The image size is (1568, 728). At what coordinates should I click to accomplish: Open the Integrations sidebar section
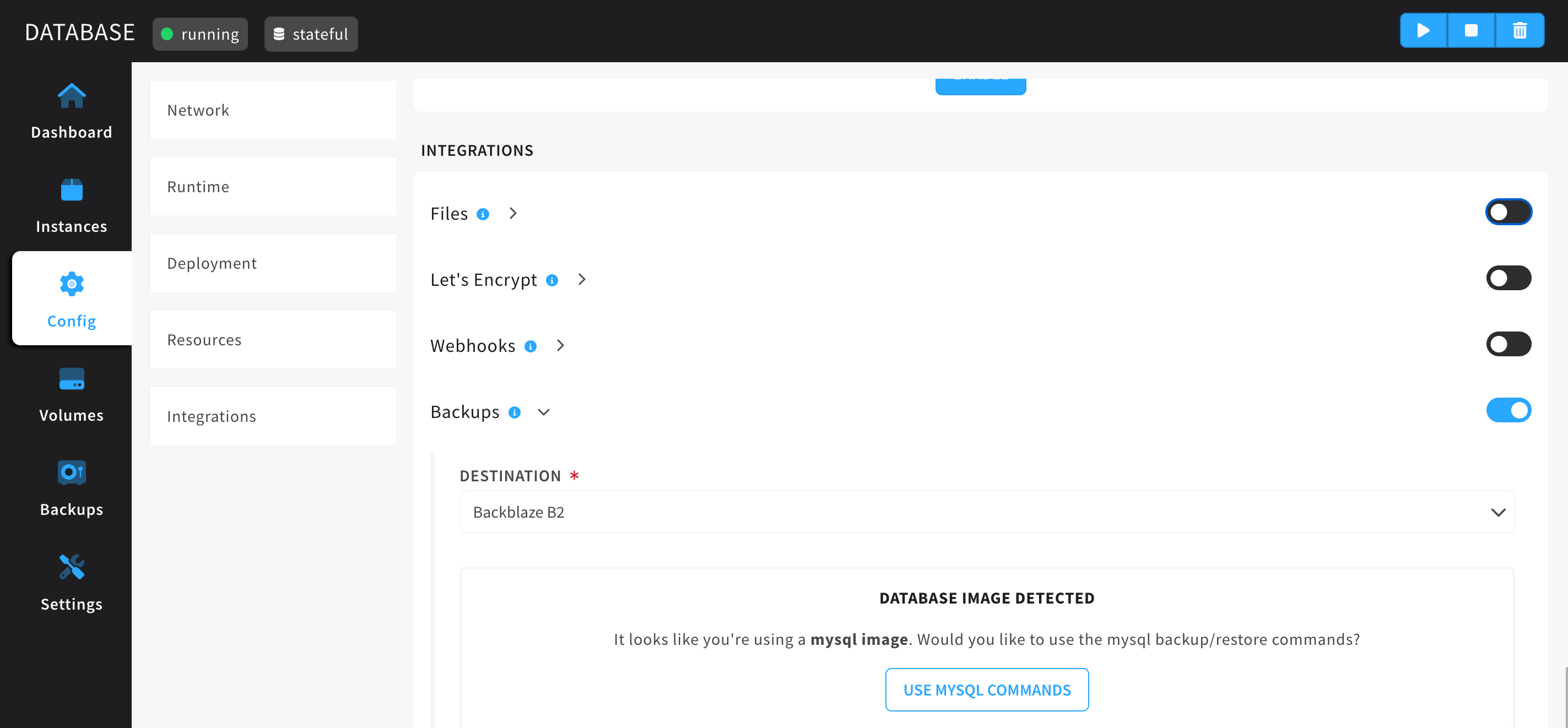click(x=213, y=416)
